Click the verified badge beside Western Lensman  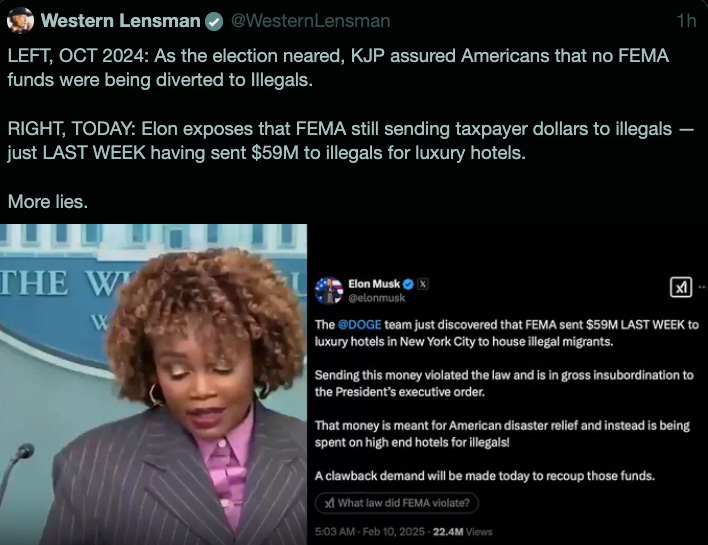(214, 22)
